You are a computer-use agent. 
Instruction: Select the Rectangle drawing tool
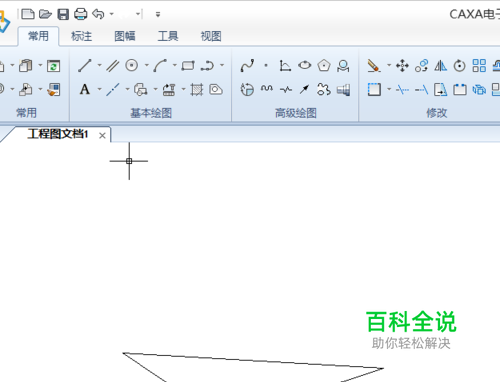coord(188,65)
